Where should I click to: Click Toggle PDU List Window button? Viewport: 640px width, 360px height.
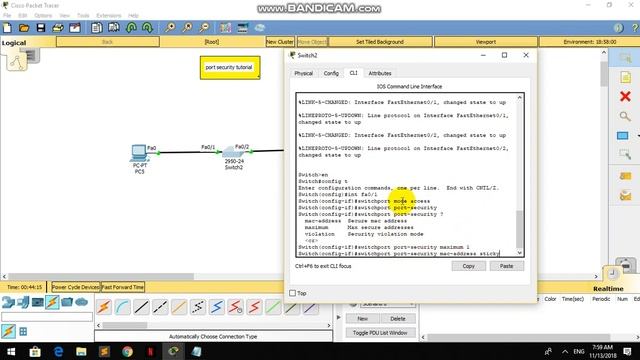coord(380,333)
